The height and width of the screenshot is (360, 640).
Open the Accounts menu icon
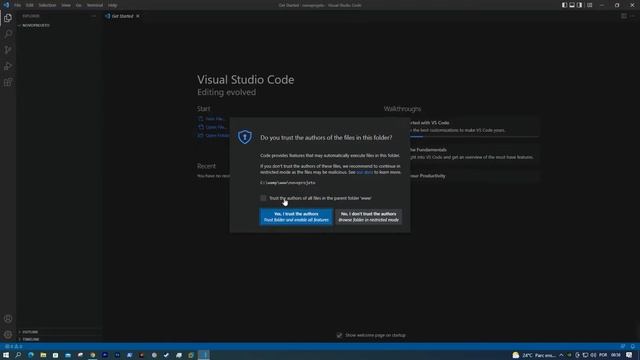click(x=8, y=319)
